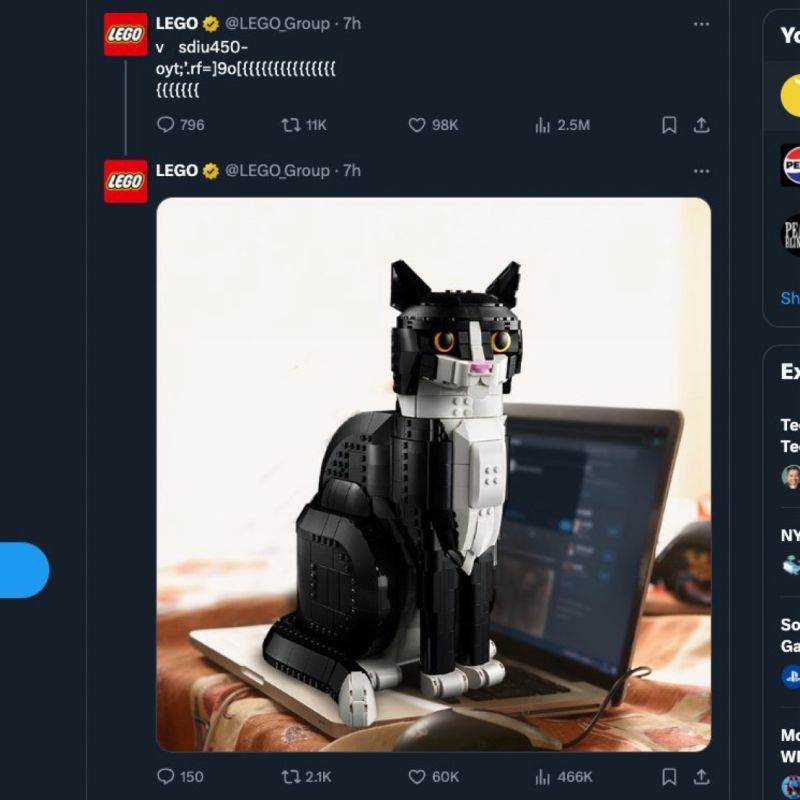The width and height of the screenshot is (800, 800).
Task: Repost the cat tweet with 2.1K reposts
Action: [291, 777]
